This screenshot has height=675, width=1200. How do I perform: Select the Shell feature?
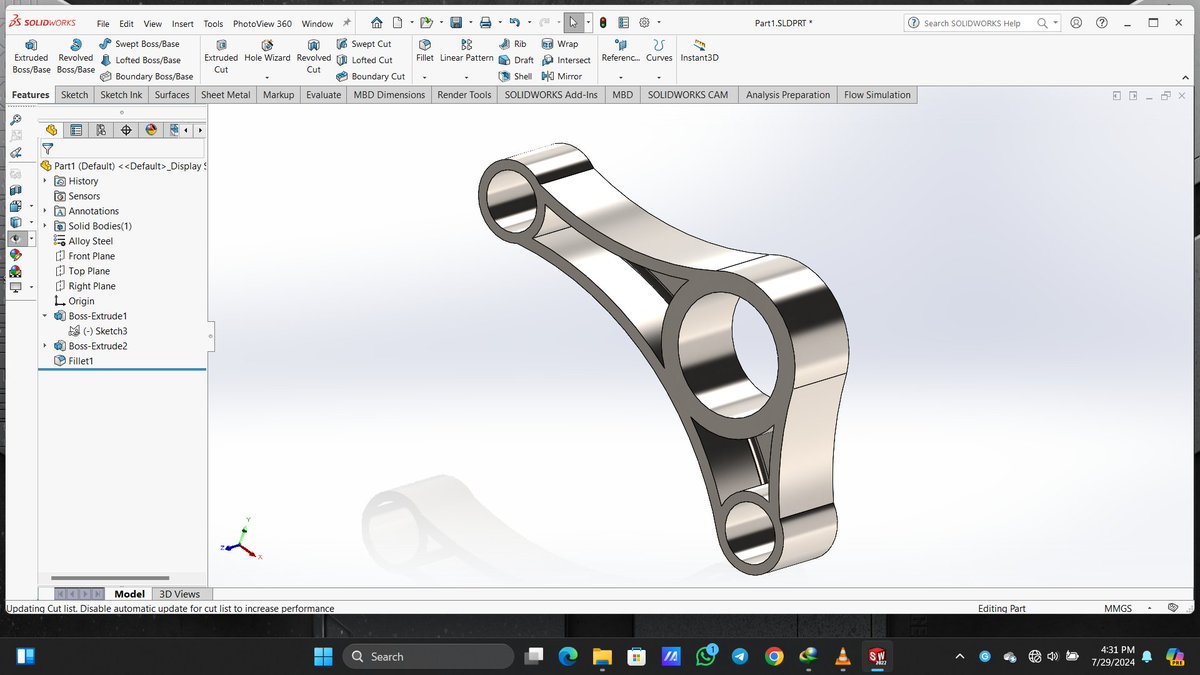(x=515, y=76)
